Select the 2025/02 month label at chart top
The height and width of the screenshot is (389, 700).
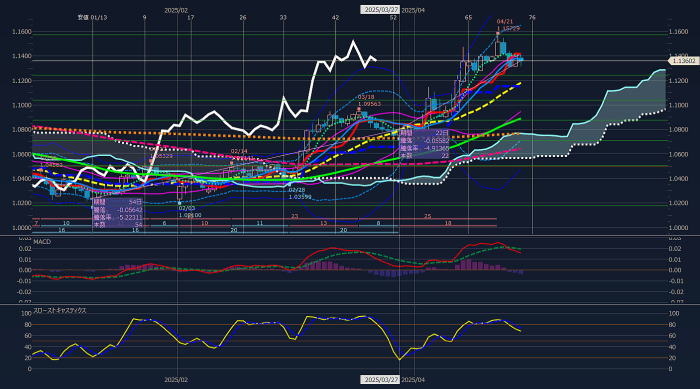coord(176,10)
